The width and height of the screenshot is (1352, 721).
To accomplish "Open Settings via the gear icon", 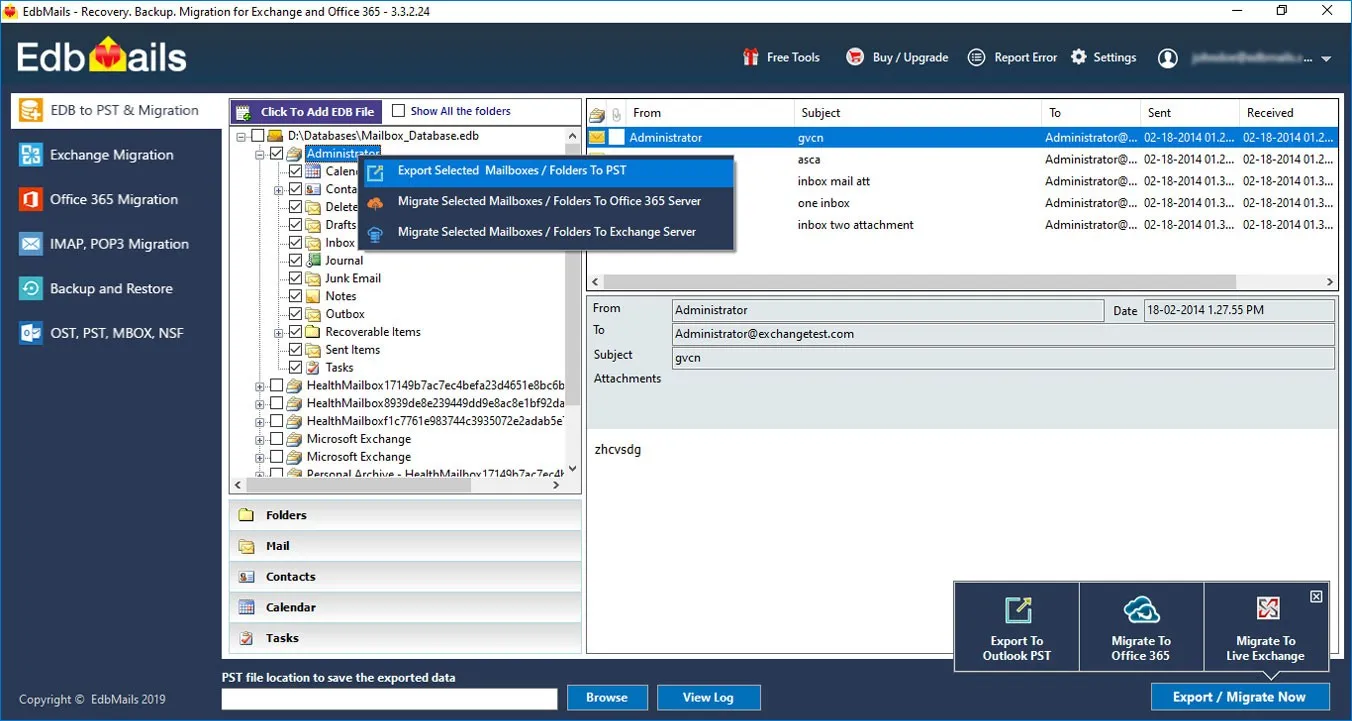I will click(x=1079, y=57).
